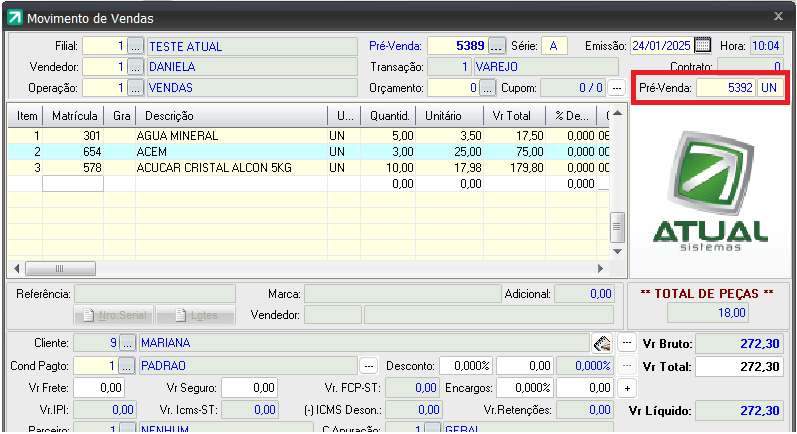
Task: Click the Orçamento lookup ellipsis button
Action: tap(487, 88)
